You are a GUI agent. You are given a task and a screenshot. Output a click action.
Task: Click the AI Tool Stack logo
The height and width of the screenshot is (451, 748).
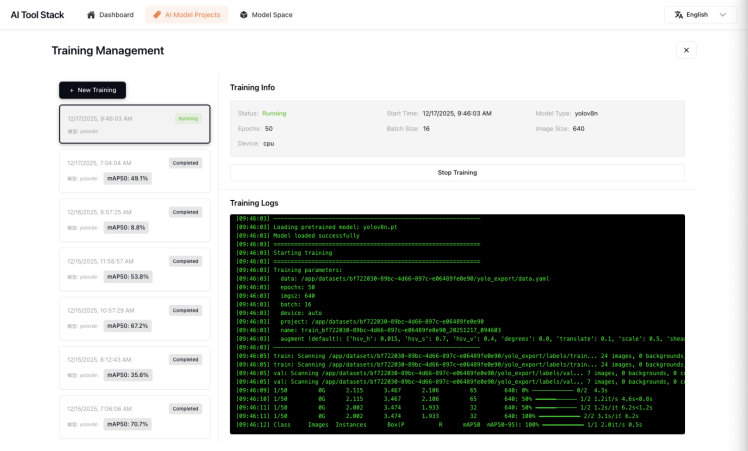click(38, 15)
